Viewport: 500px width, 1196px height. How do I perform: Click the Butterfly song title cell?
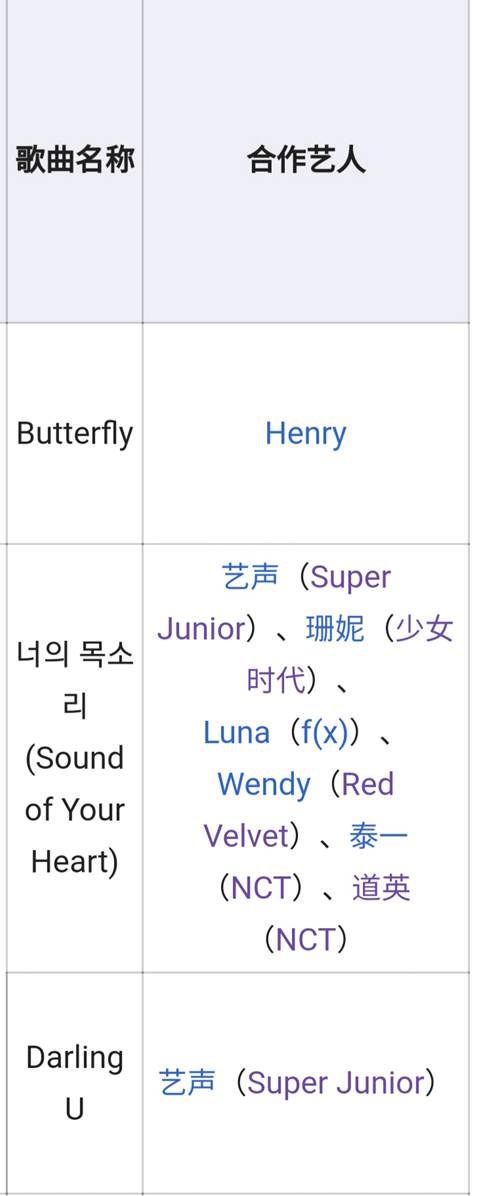75,434
